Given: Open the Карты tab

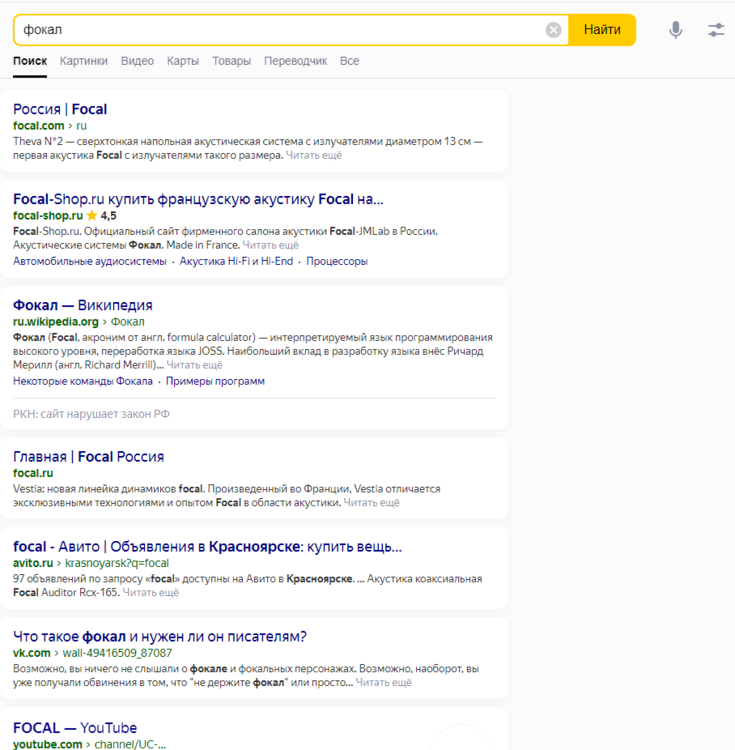Looking at the screenshot, I should [x=183, y=61].
